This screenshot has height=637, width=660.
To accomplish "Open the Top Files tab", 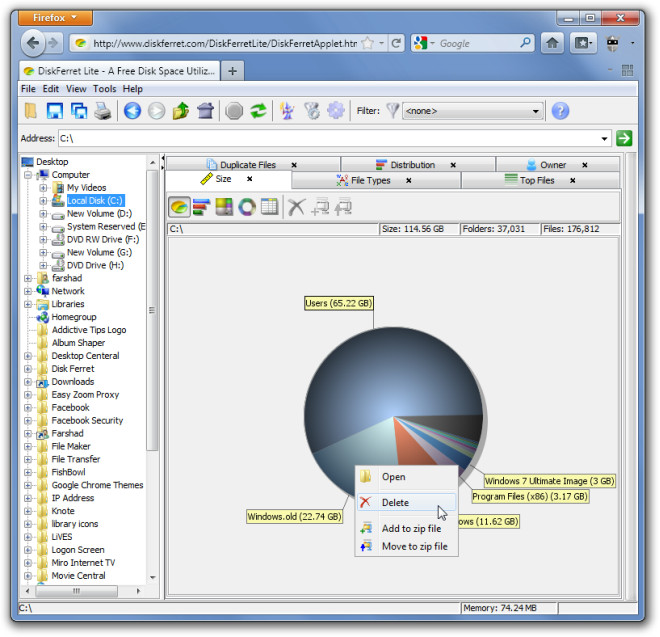I will click(x=536, y=181).
